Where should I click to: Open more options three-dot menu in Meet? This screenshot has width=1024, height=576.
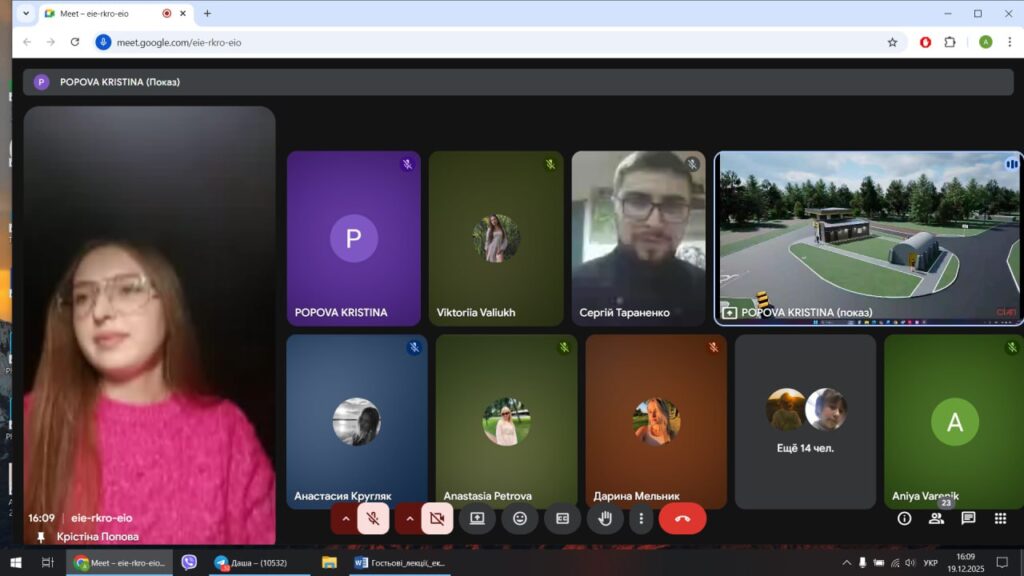pyautogui.click(x=641, y=518)
